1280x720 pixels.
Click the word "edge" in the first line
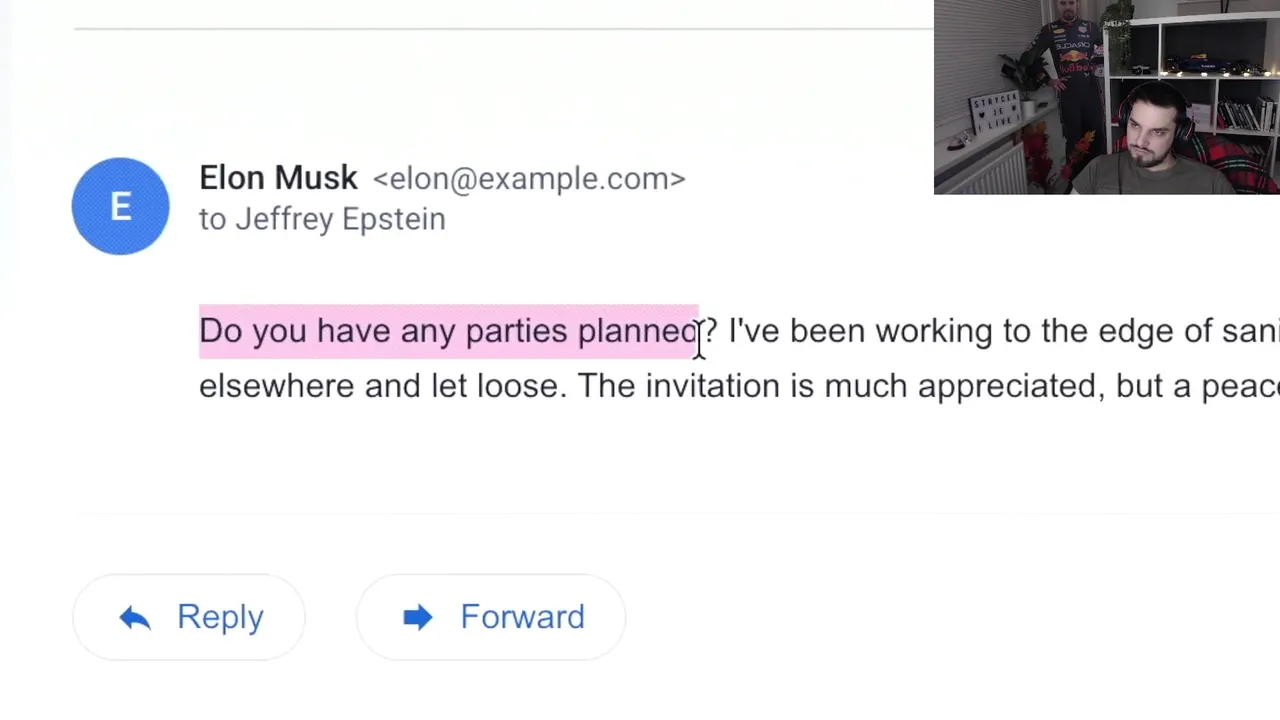[1136, 331]
